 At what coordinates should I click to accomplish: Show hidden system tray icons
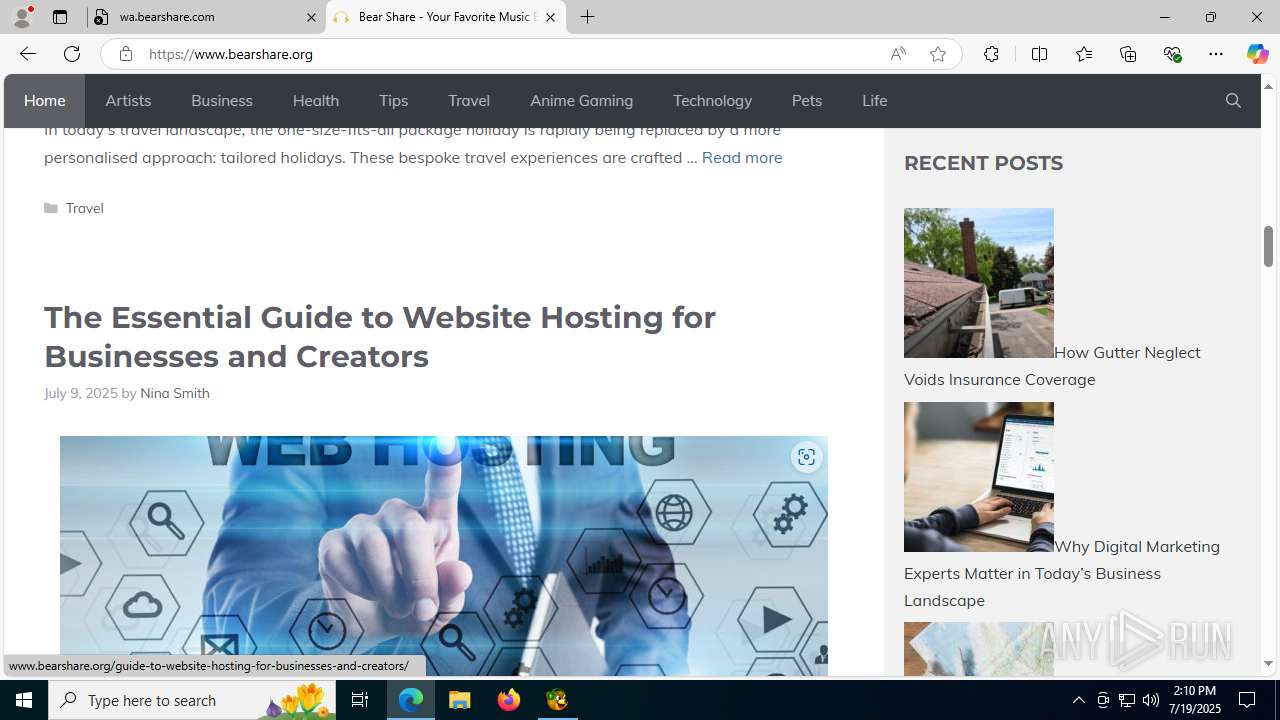pyautogui.click(x=1078, y=700)
